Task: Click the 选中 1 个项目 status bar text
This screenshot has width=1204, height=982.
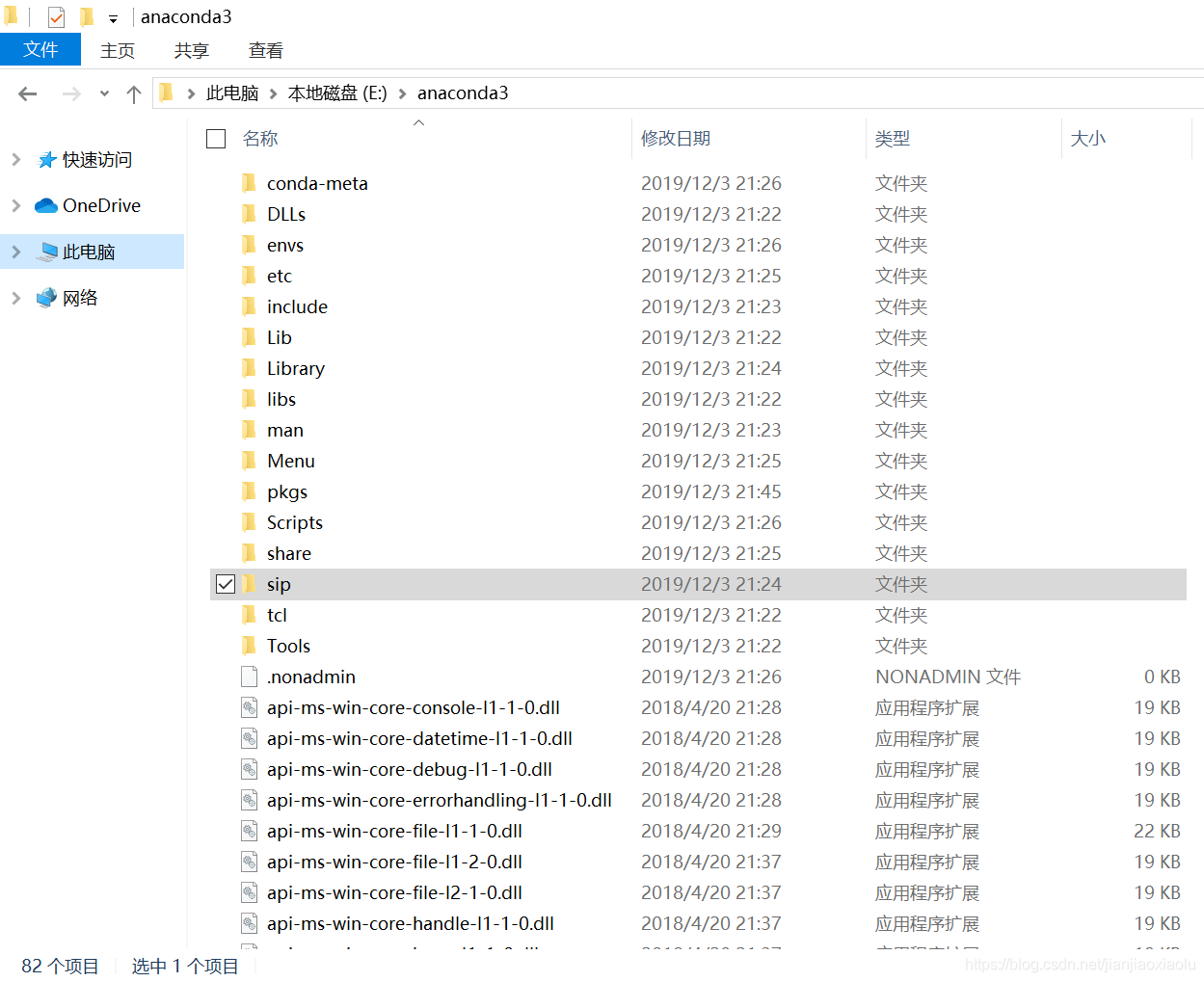Action: pyautogui.click(x=185, y=966)
